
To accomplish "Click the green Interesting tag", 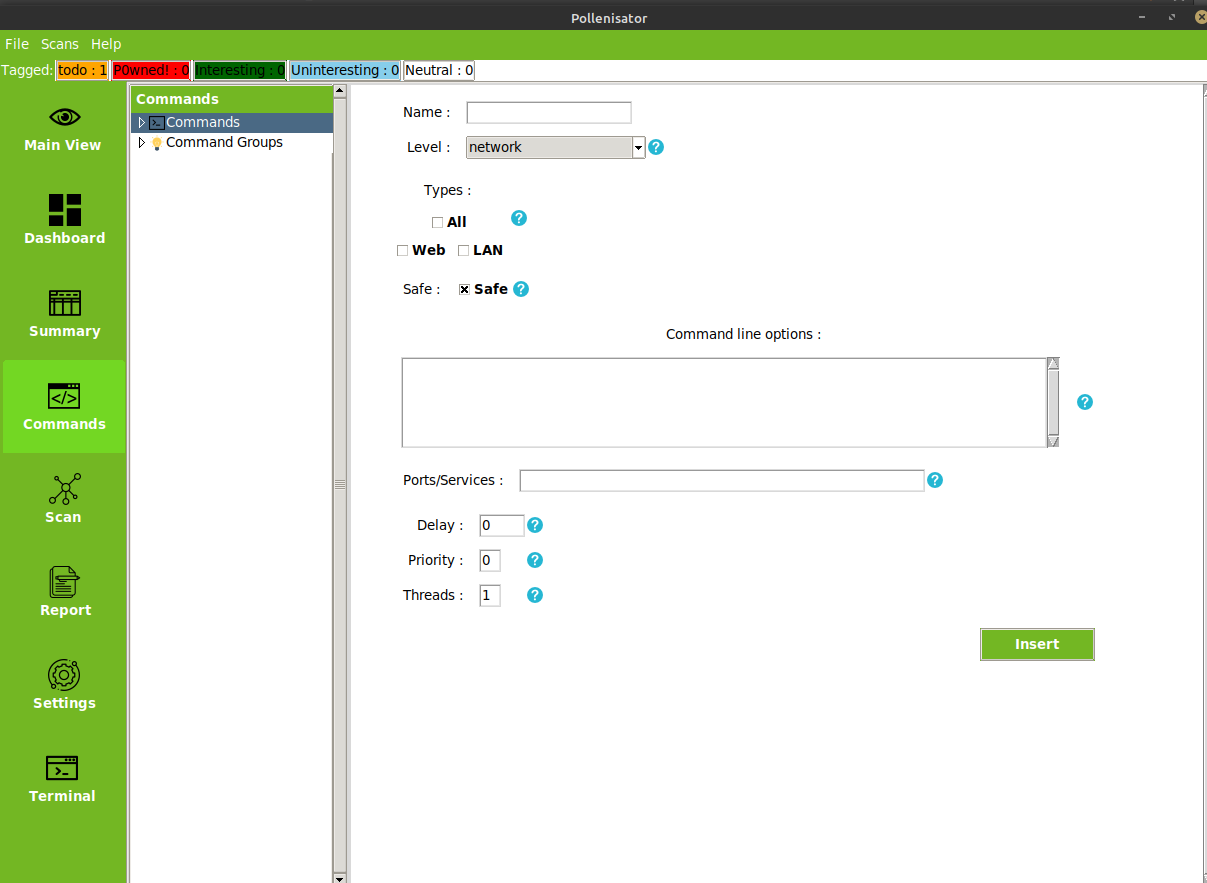I will (x=240, y=70).
